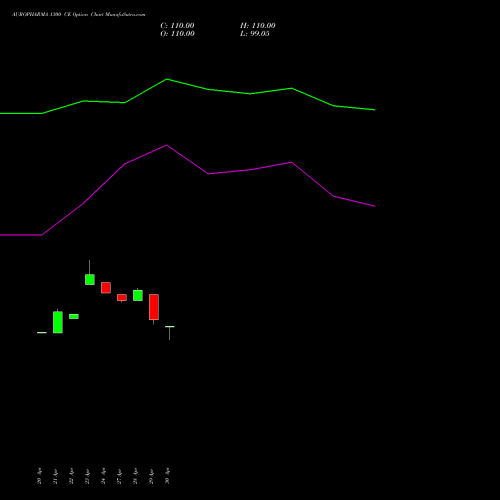Click the 23 Apr green candle with long upper wick
Viewport: 500px width, 500px height.
point(90,279)
